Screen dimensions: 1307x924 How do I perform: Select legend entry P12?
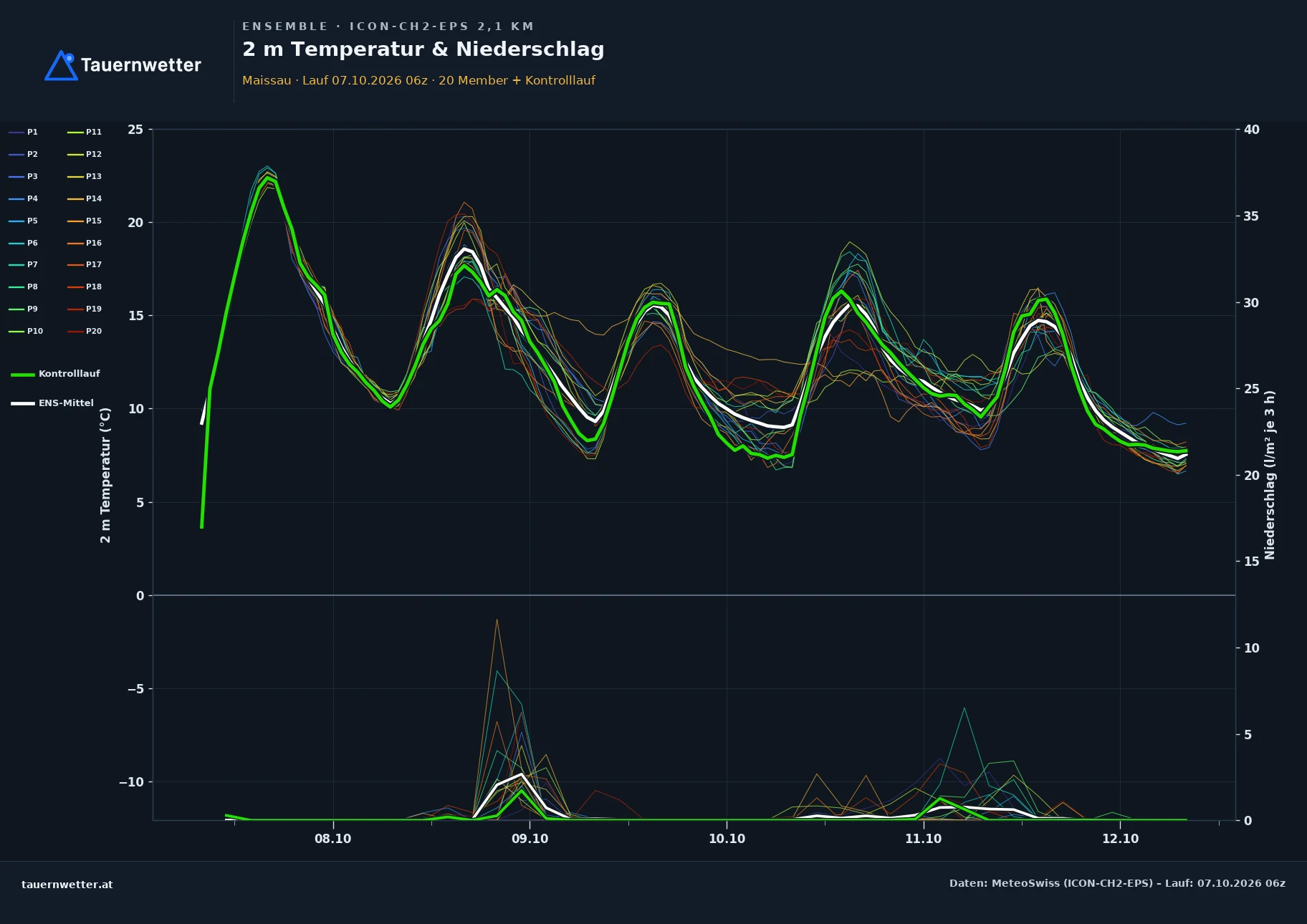[x=85, y=154]
